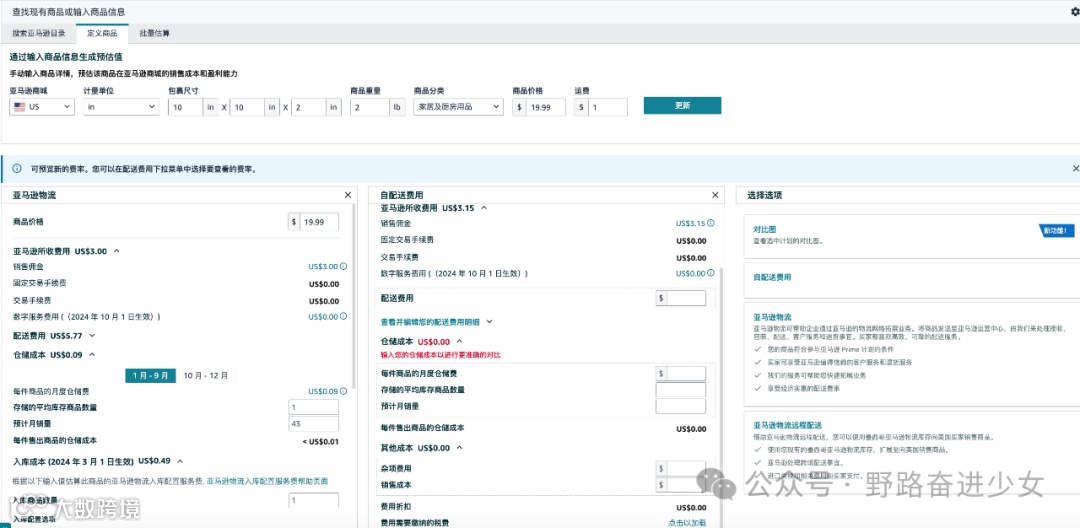This screenshot has height=528, width=1080.
Task: Click info icon beside 每件商品的月度仓储费 US$0.09
Action: tap(343, 391)
